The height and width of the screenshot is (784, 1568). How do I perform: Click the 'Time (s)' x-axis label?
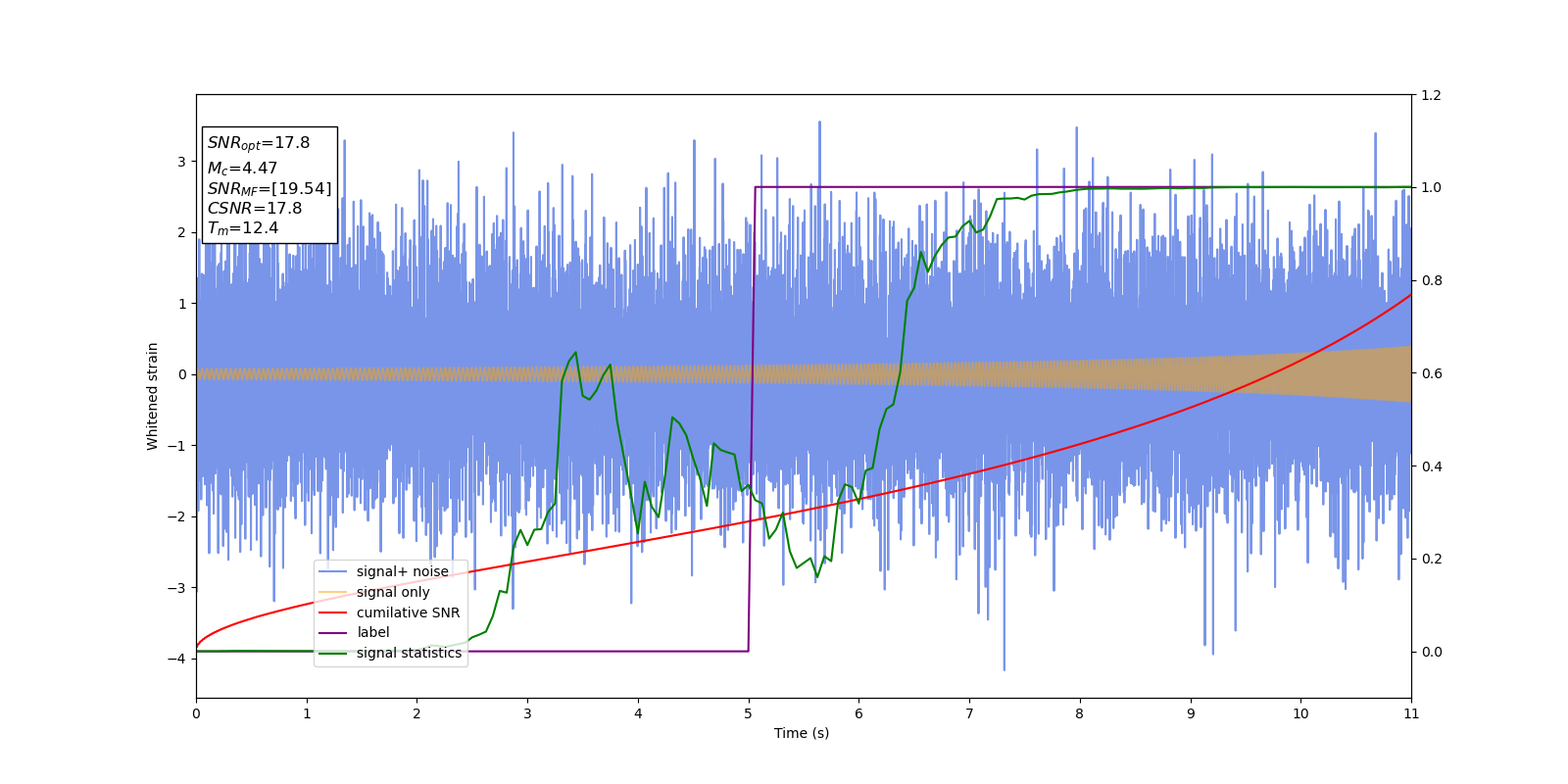[802, 733]
